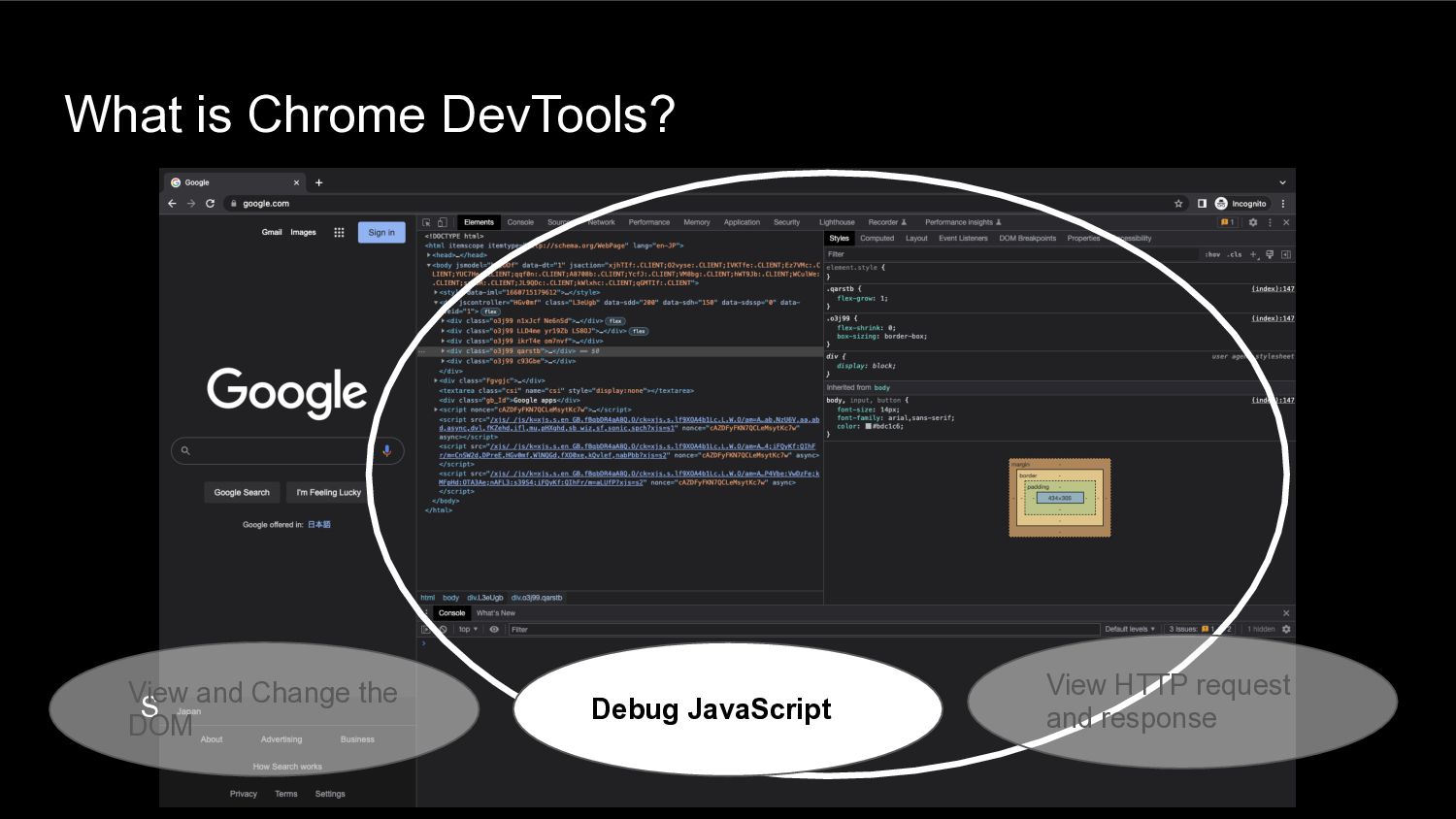
Task: Open the Recorder panel tab
Action: coord(887,222)
